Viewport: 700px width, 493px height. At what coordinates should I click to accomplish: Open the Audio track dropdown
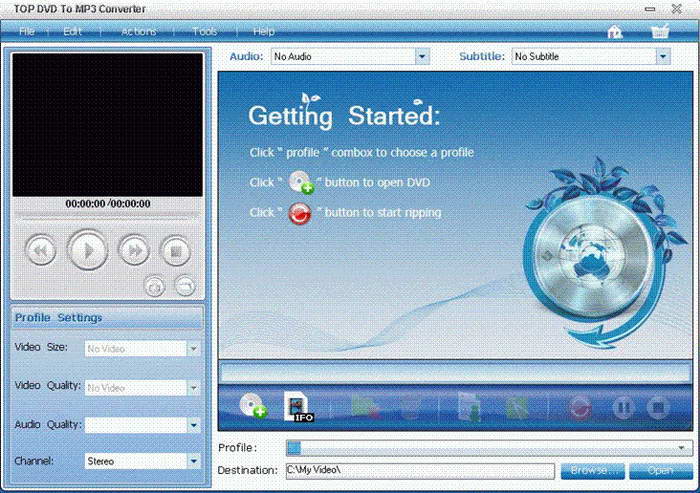pos(422,57)
